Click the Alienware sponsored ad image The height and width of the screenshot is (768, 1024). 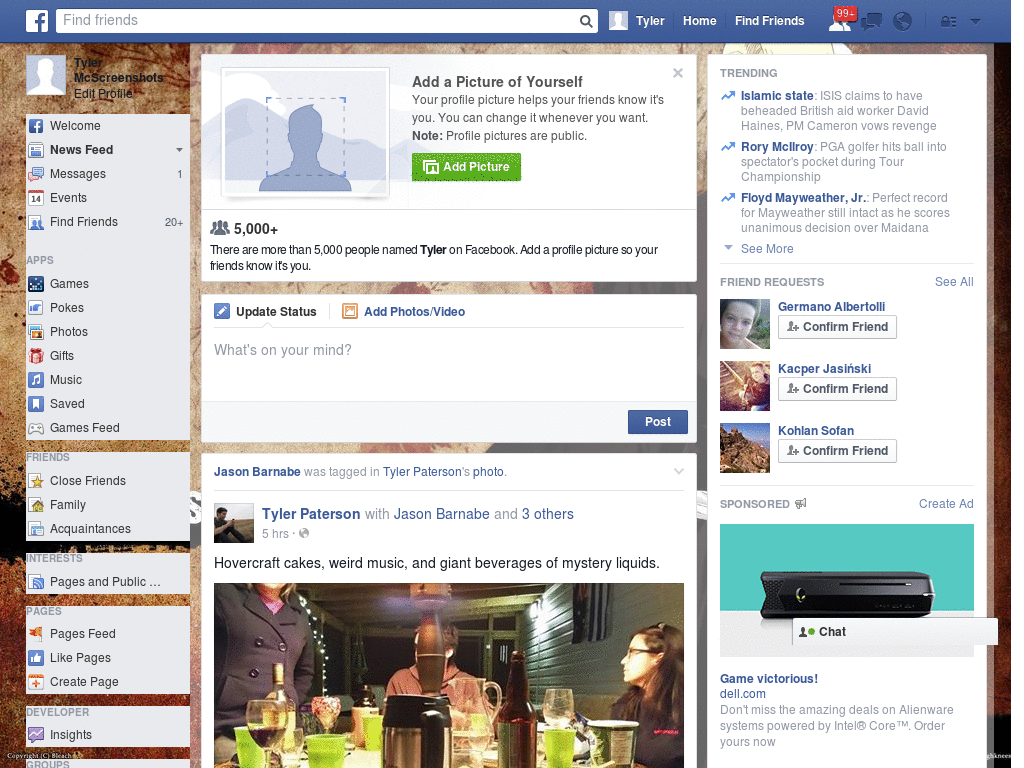pos(846,590)
